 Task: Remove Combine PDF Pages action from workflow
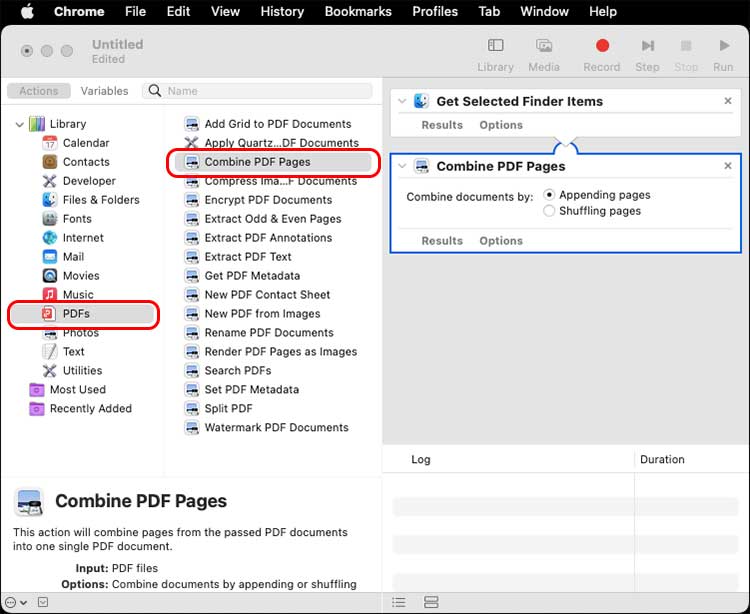[728, 165]
